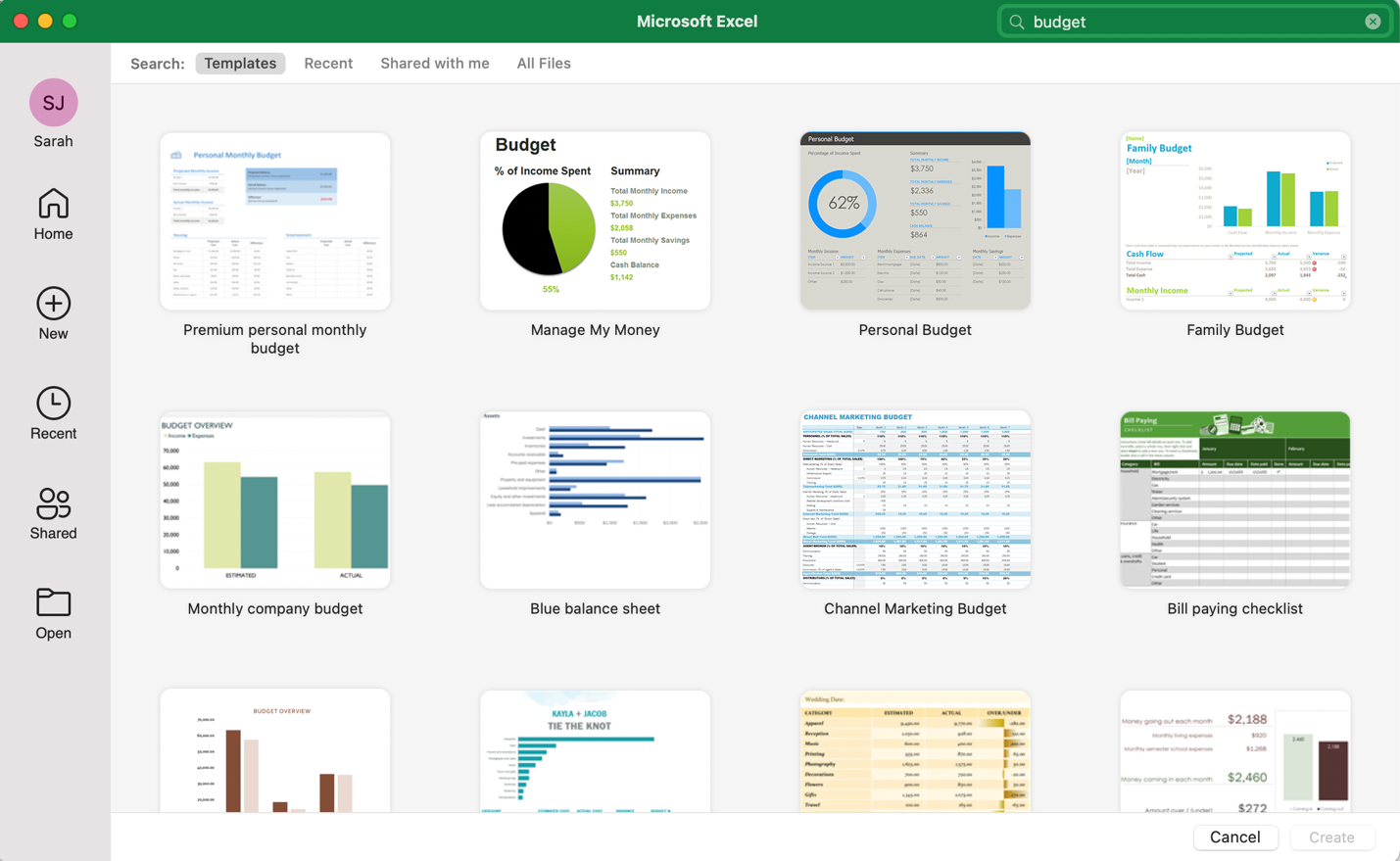The image size is (1400, 861).
Task: Choose the Kayla + Jacob Tie the Knot template
Action: click(595, 751)
